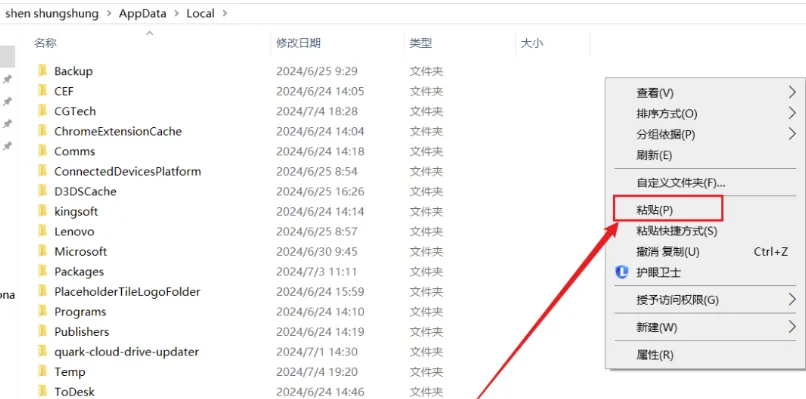
Task: Click the date 2024/6/30 9:45
Action: (x=317, y=251)
